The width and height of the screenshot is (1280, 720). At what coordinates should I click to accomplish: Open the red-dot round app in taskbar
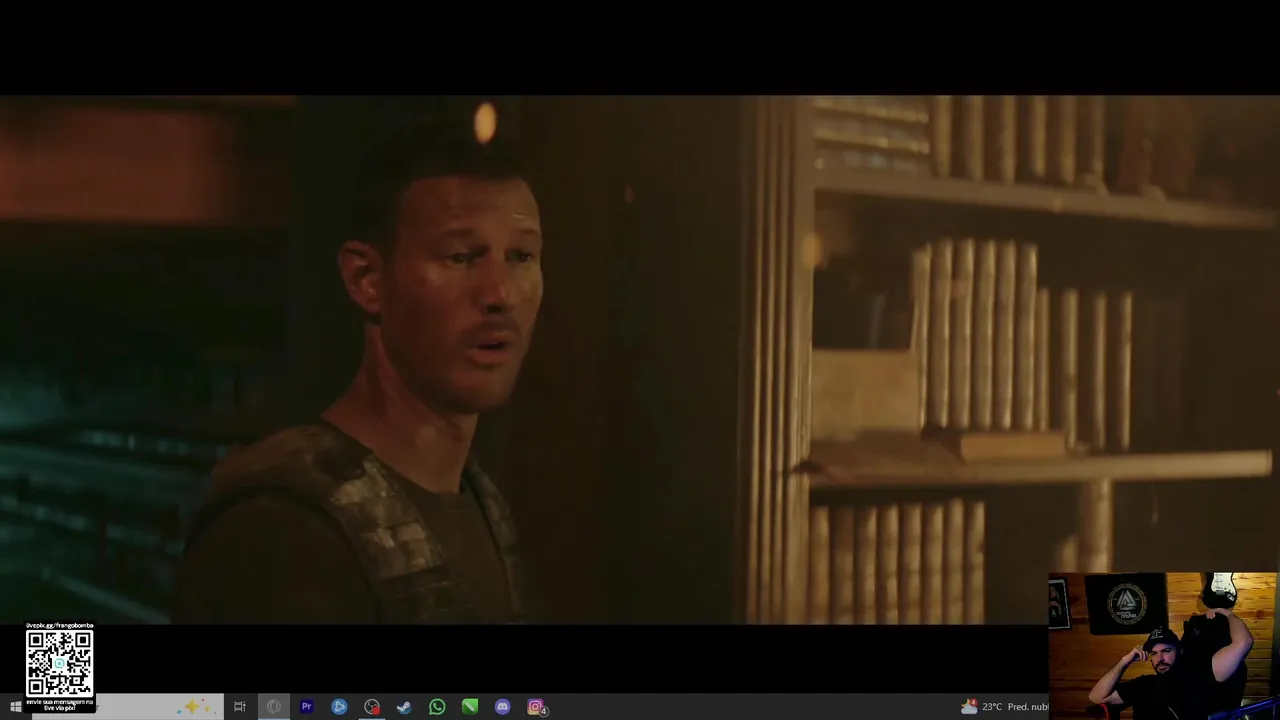pyautogui.click(x=372, y=707)
